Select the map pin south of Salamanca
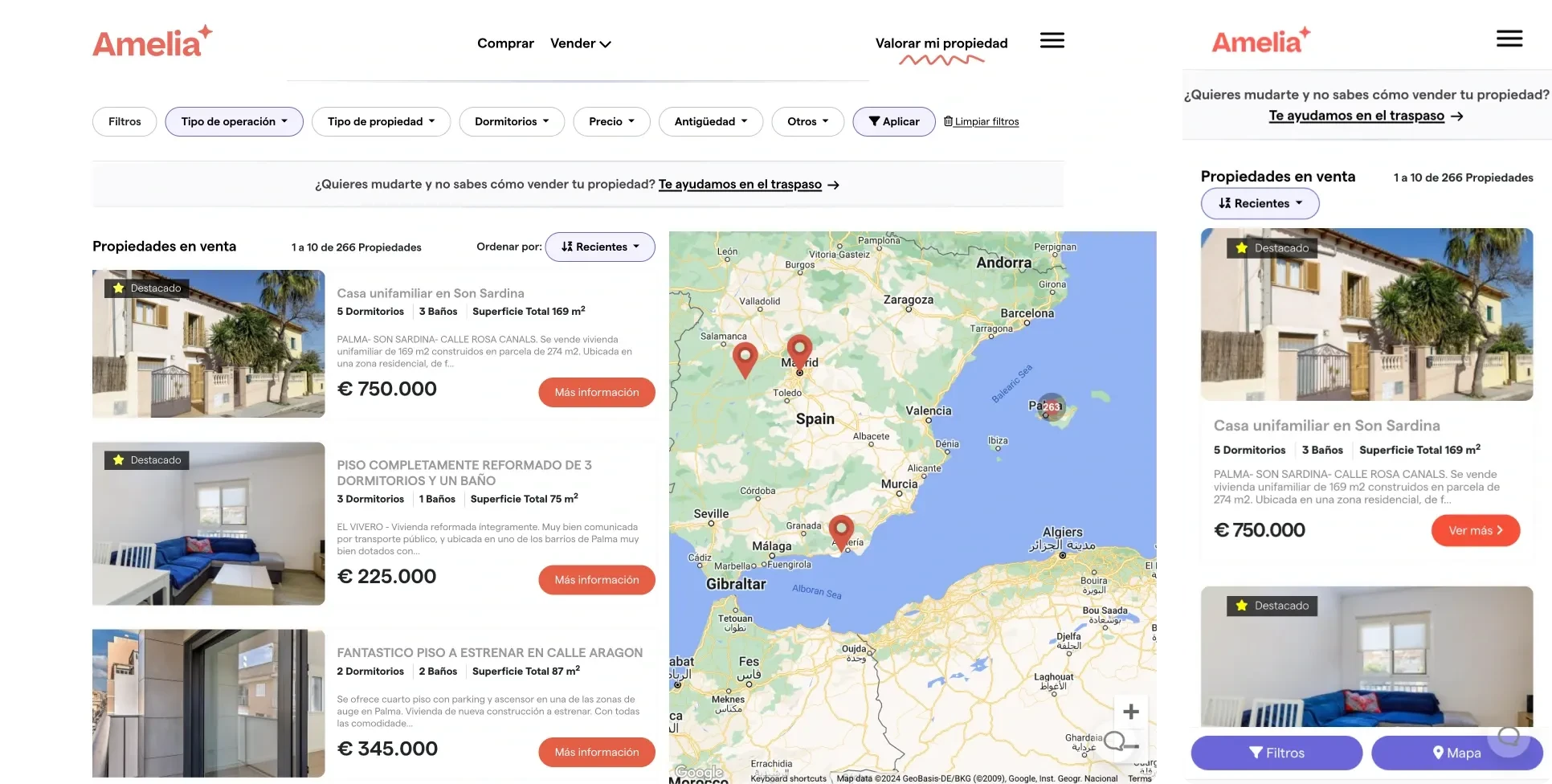Viewport: 1552px width, 784px height. coord(745,360)
